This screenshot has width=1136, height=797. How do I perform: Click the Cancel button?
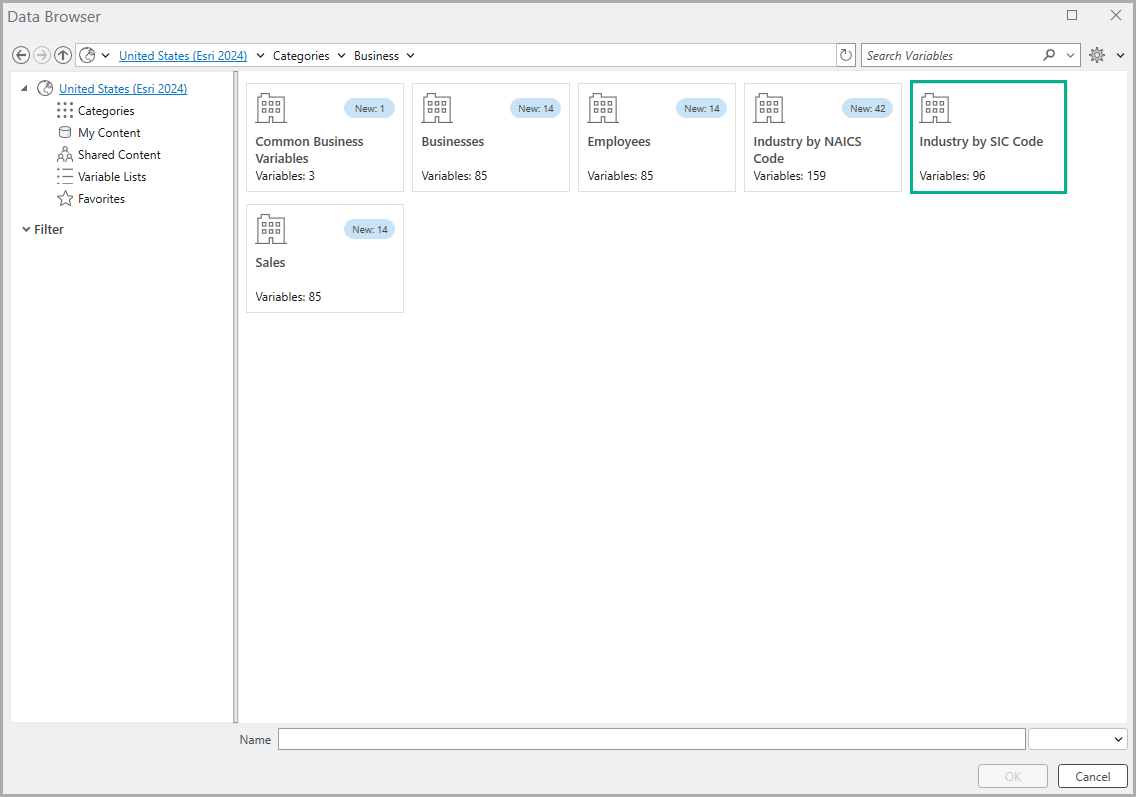1092,776
